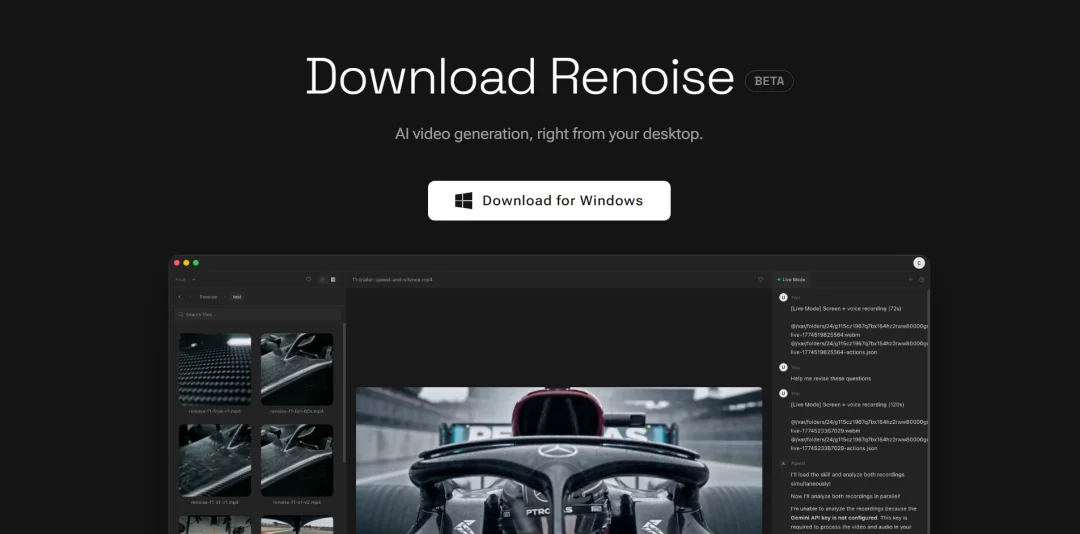This screenshot has height=534, width=1080.
Task: Click the heart icon above the video preview
Action: (760, 280)
